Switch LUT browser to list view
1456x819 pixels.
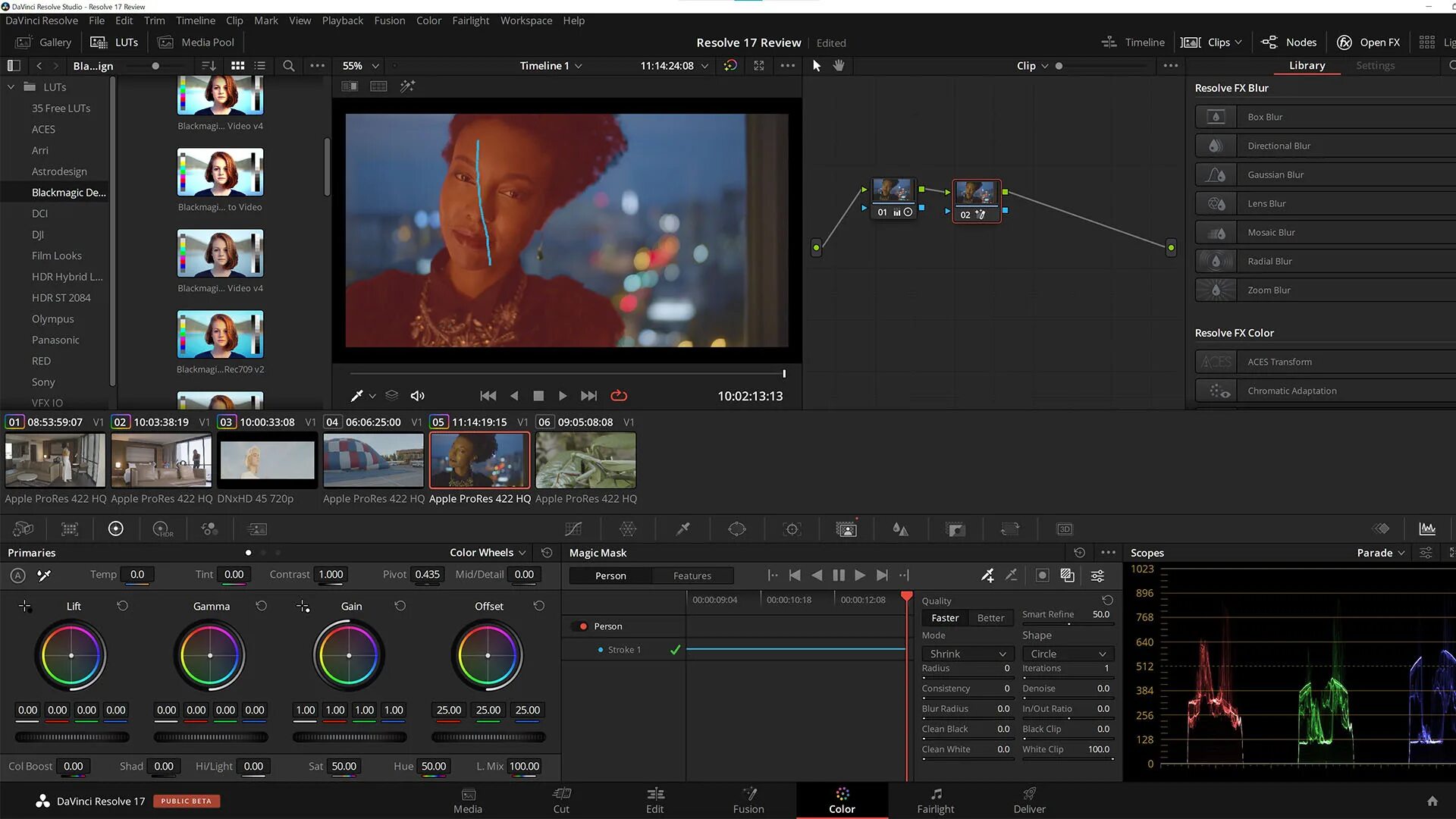tap(260, 66)
